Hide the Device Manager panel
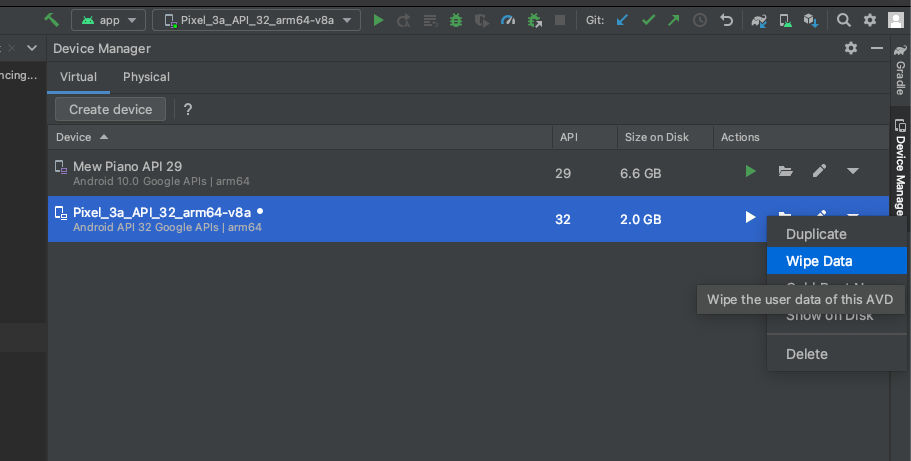Image resolution: width=911 pixels, height=461 pixels. coord(877,48)
